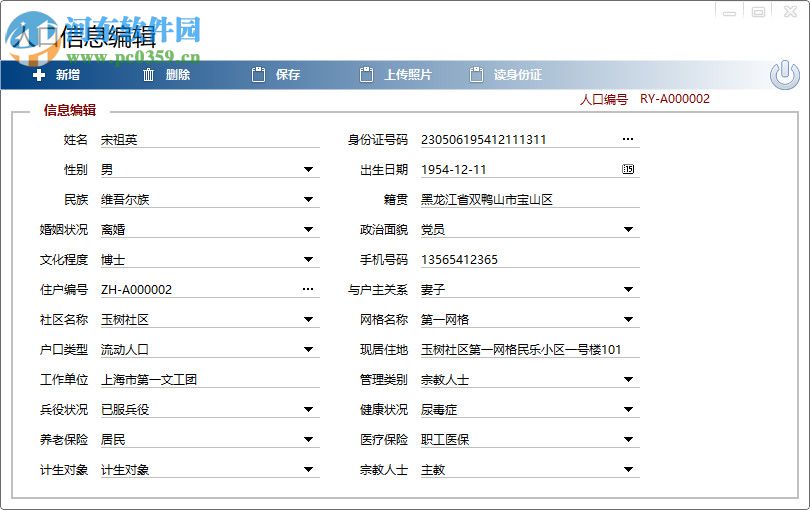Close the 人口信息编辑 window
Image resolution: width=810 pixels, height=510 pixels.
pos(790,11)
